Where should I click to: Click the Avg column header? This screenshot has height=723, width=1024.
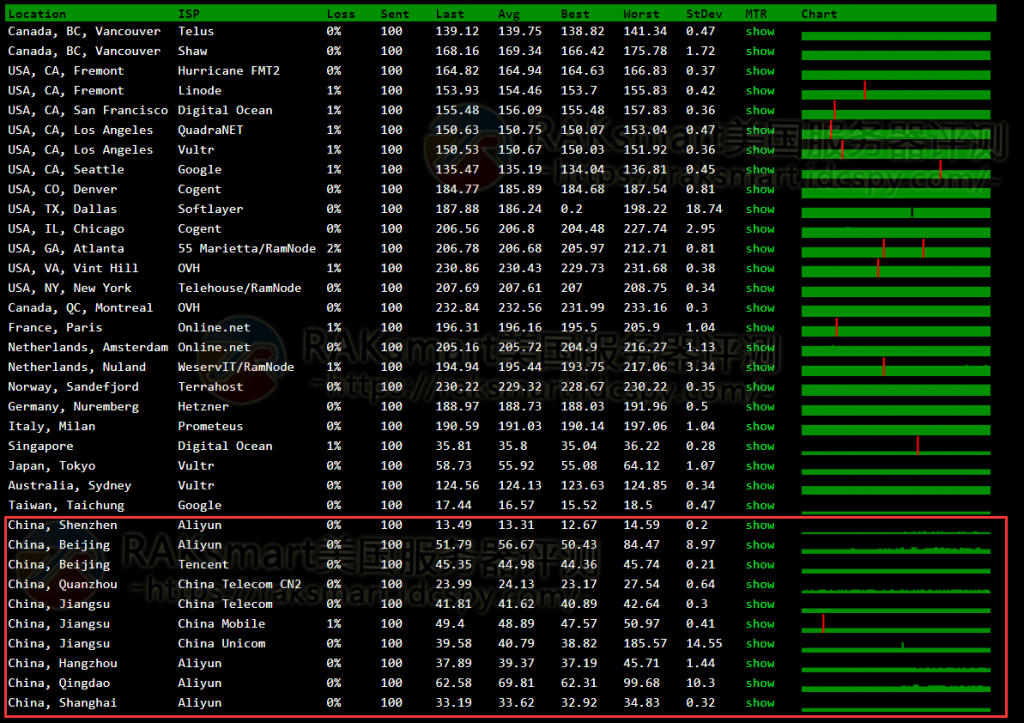point(508,14)
